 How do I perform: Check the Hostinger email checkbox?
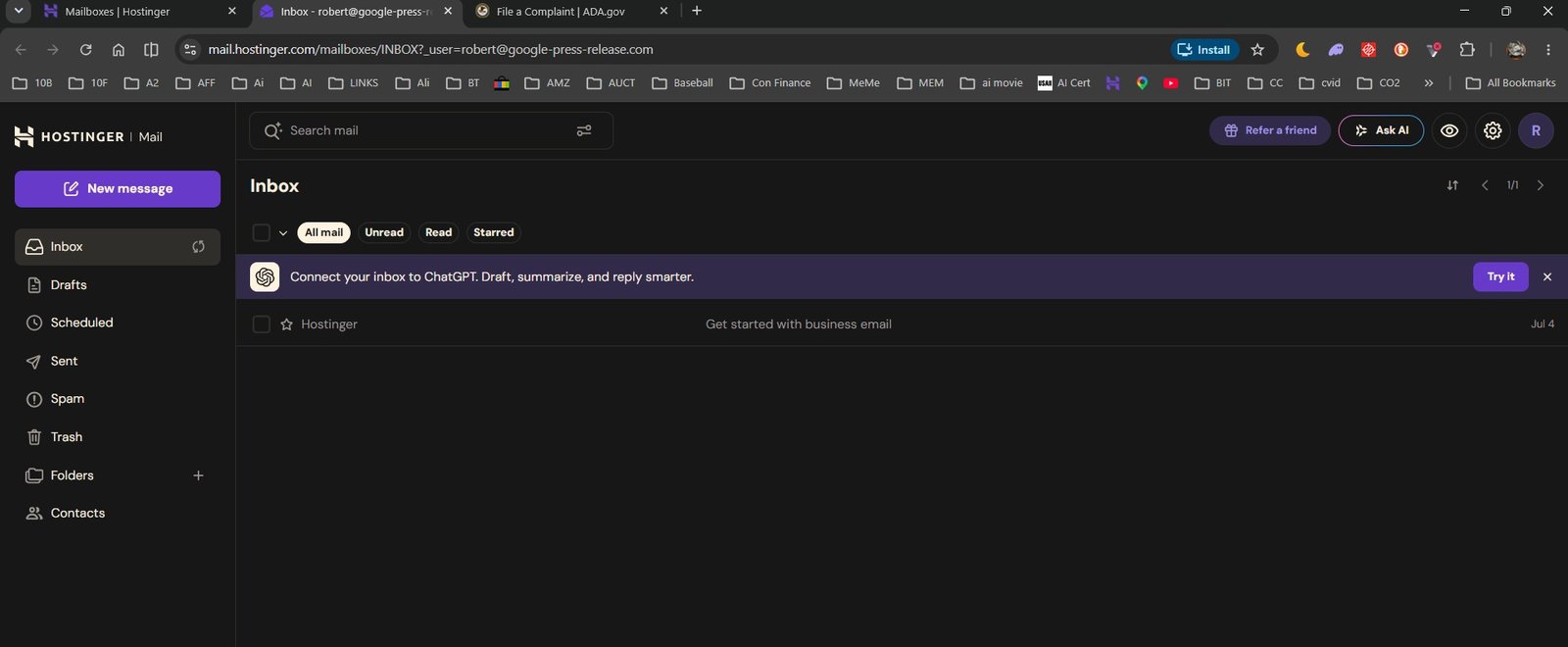pyautogui.click(x=261, y=324)
